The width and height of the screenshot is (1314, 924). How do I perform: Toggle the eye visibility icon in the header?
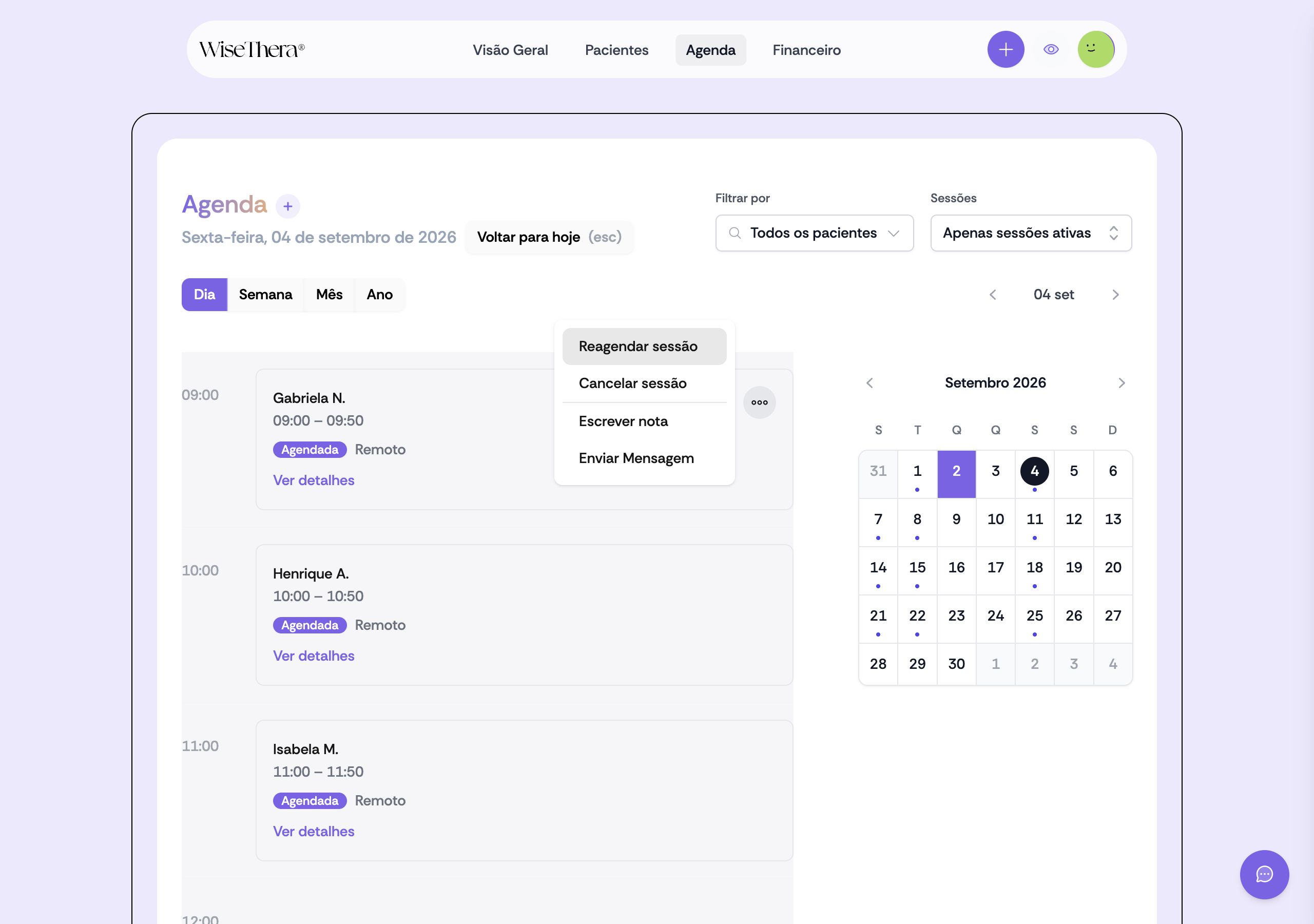(x=1050, y=49)
